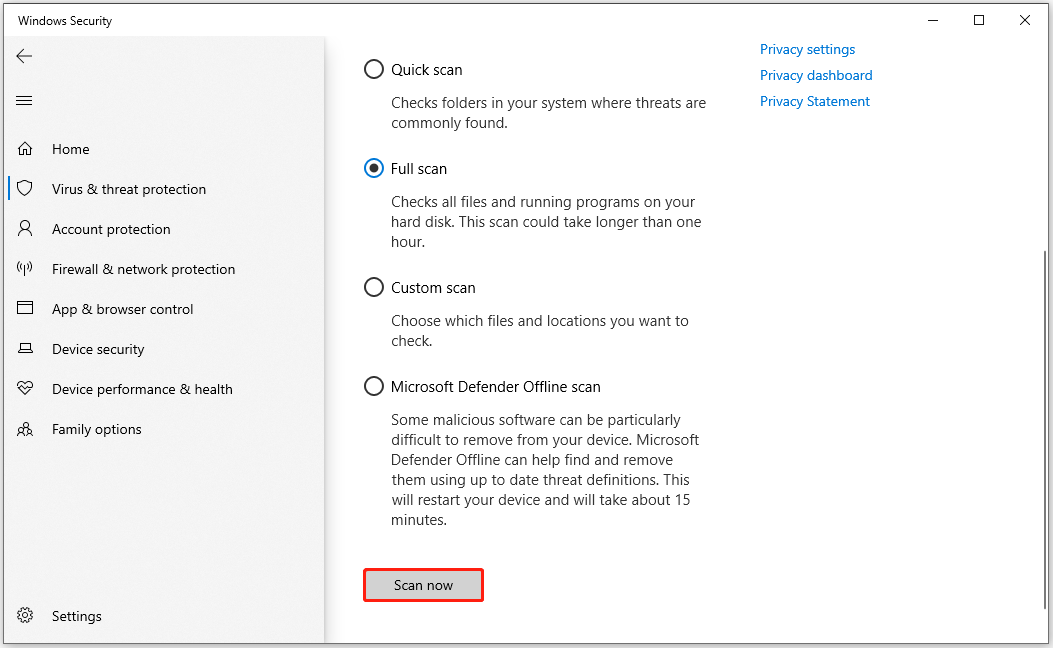Open Family options
1053x648 pixels.
(x=96, y=428)
